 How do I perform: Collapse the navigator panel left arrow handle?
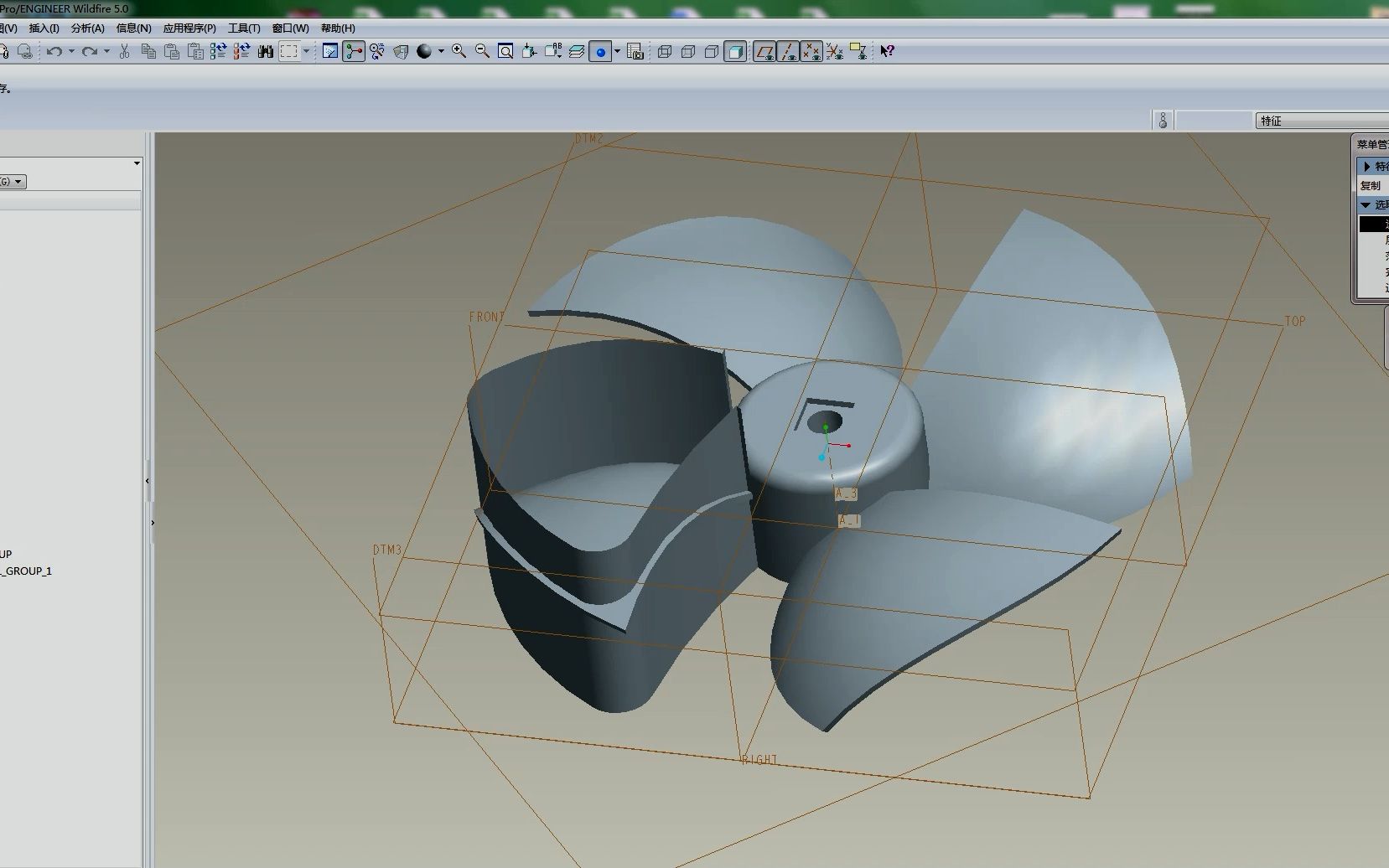(148, 481)
